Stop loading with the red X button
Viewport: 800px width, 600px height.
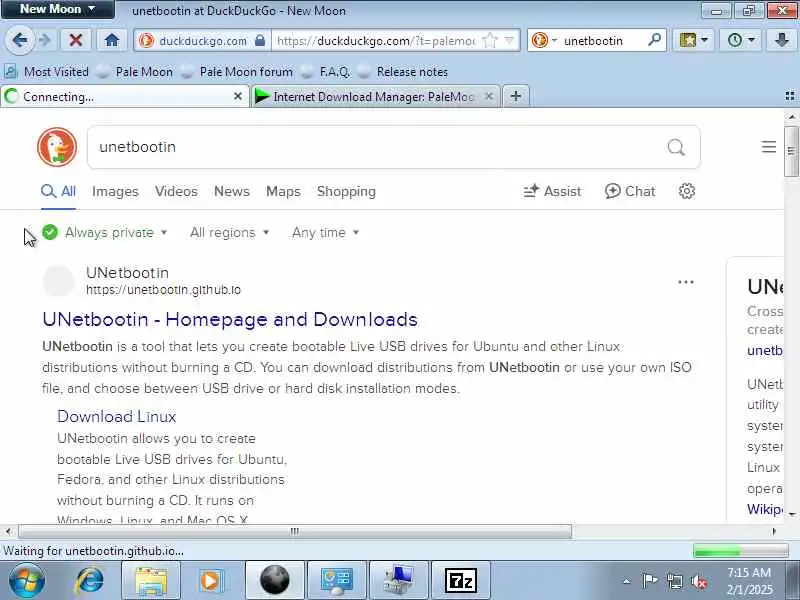pos(76,40)
